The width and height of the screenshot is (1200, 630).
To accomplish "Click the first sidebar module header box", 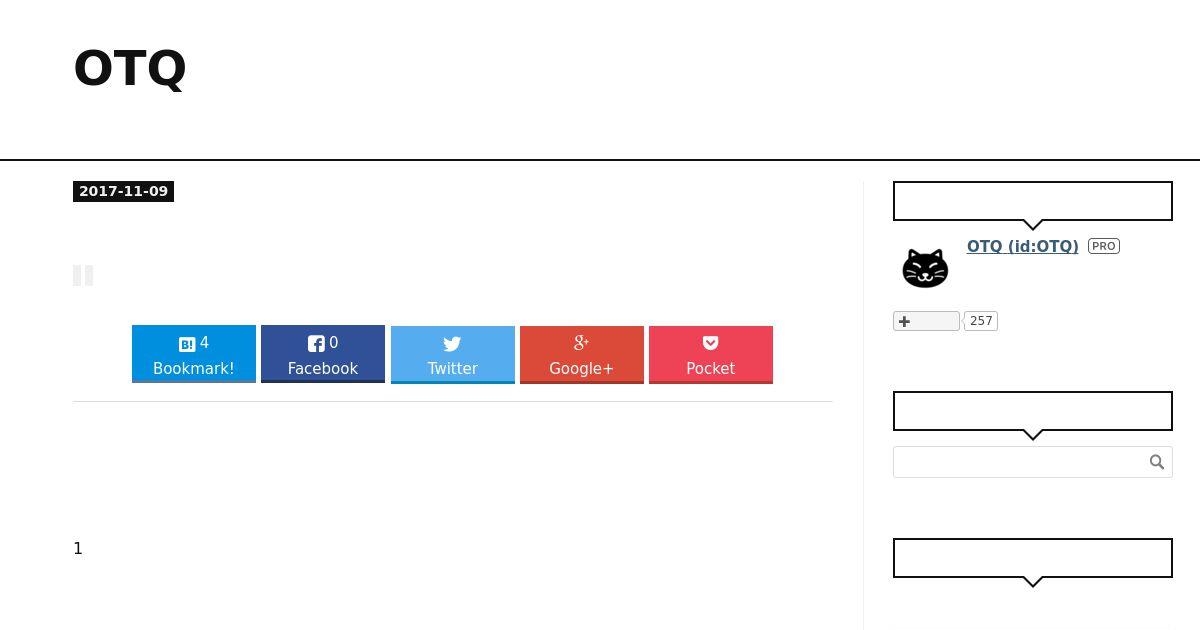I will 1033,201.
